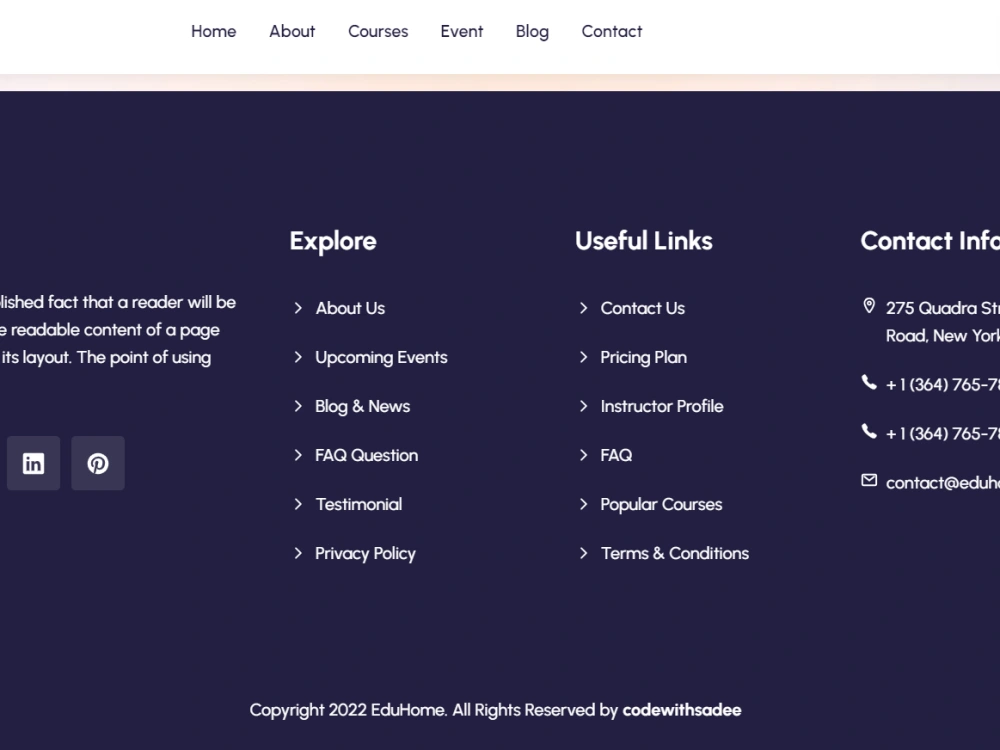Click chevron beside FAQ in Useful Links
1000x750 pixels.
point(583,455)
